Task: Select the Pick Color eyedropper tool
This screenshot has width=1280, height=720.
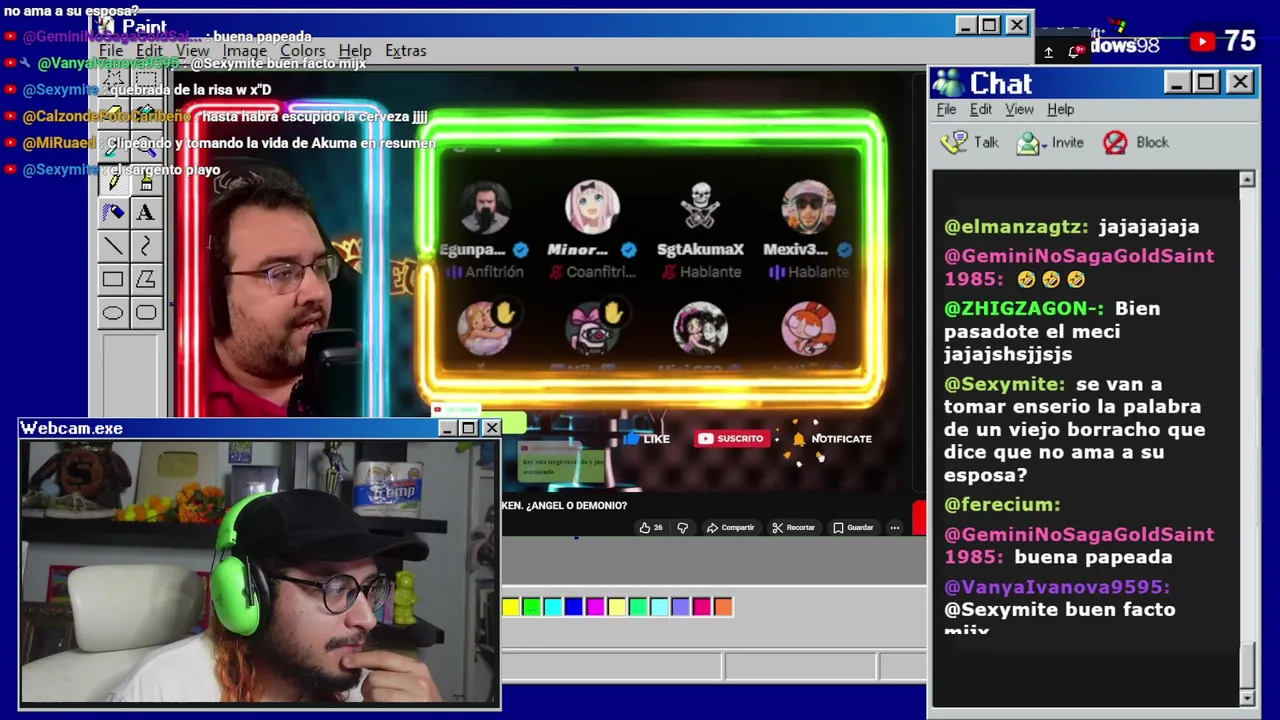Action: [x=113, y=147]
